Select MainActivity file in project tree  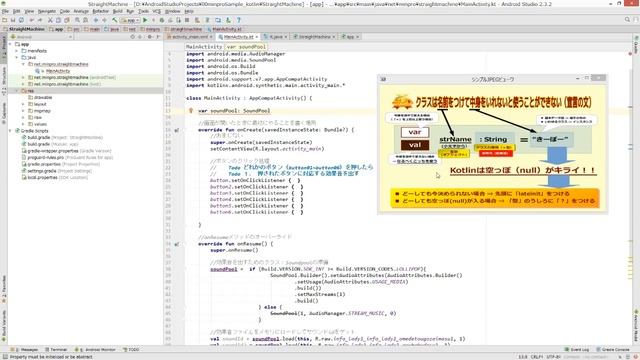tap(58, 71)
